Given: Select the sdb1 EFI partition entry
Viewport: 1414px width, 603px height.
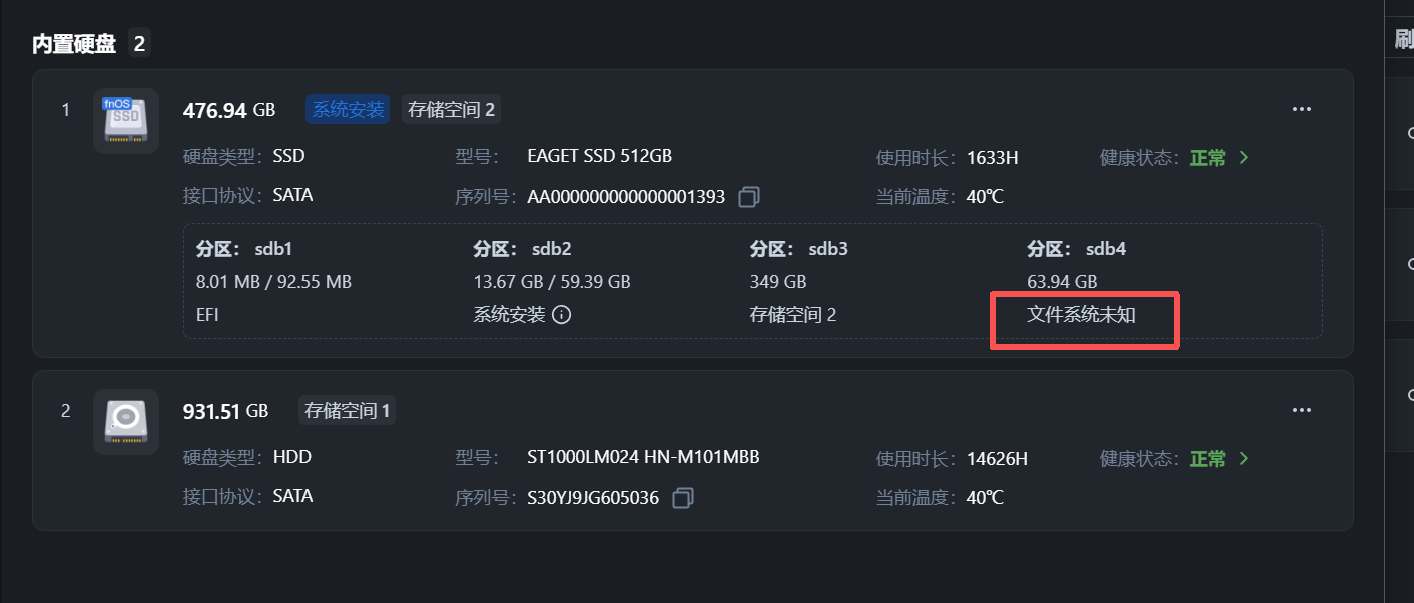Looking at the screenshot, I should coord(208,315).
